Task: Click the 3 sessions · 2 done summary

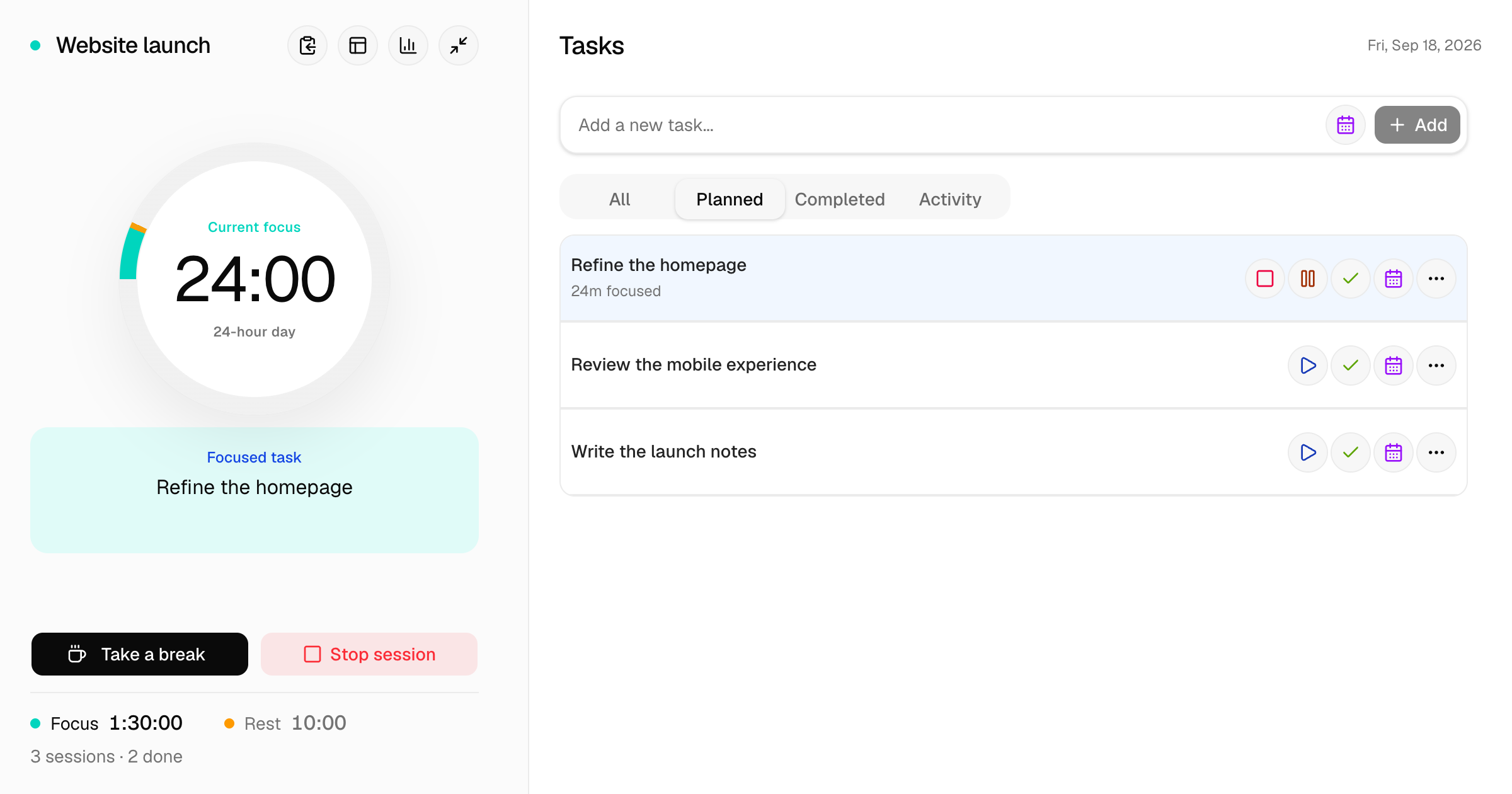Action: [106, 756]
